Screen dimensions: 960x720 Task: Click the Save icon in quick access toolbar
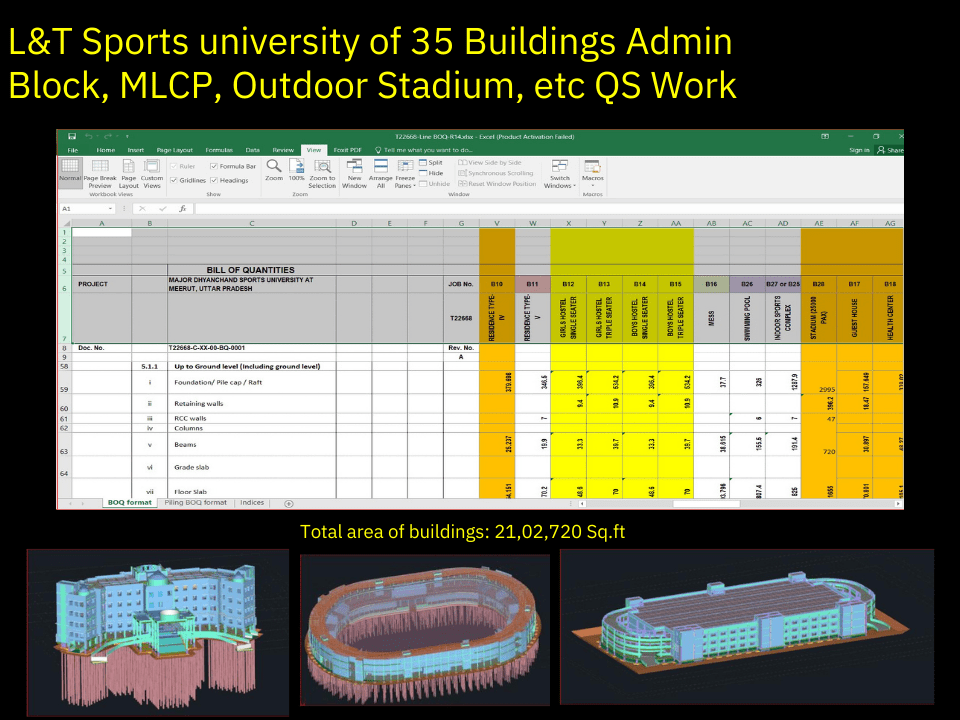72,137
